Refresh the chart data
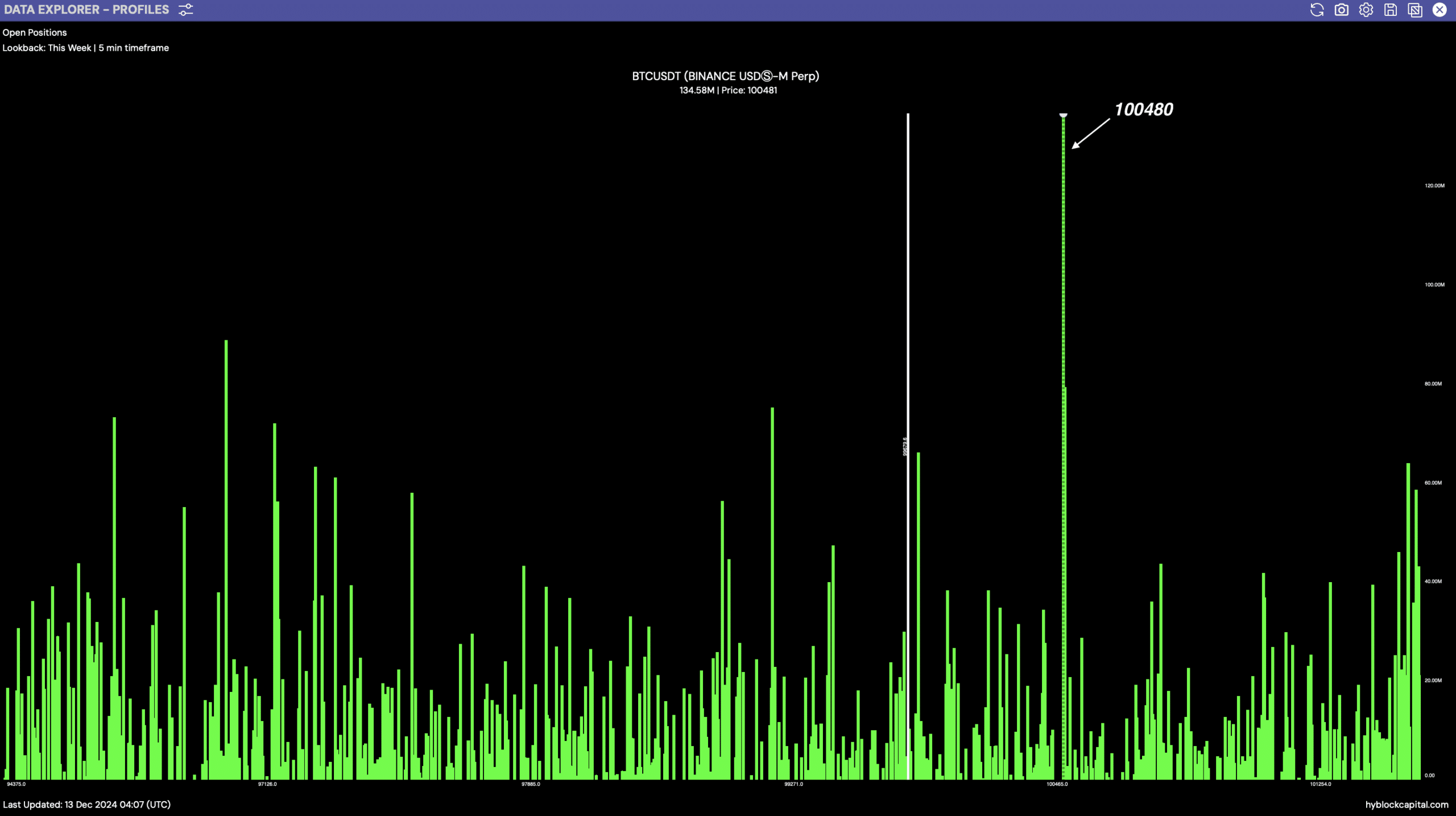The image size is (1456, 816). point(1317,10)
